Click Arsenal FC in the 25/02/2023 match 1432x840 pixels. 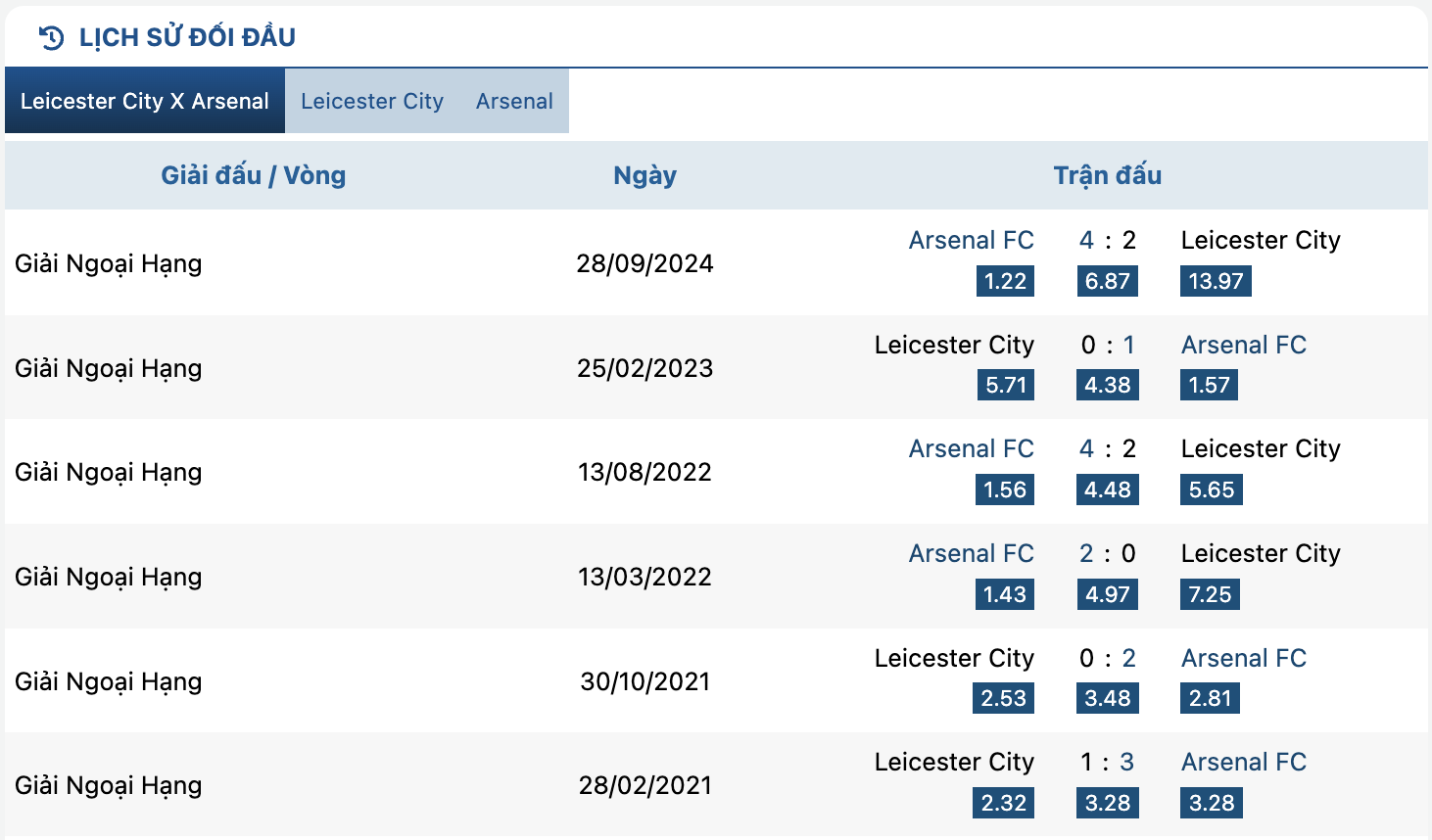coord(1243,345)
